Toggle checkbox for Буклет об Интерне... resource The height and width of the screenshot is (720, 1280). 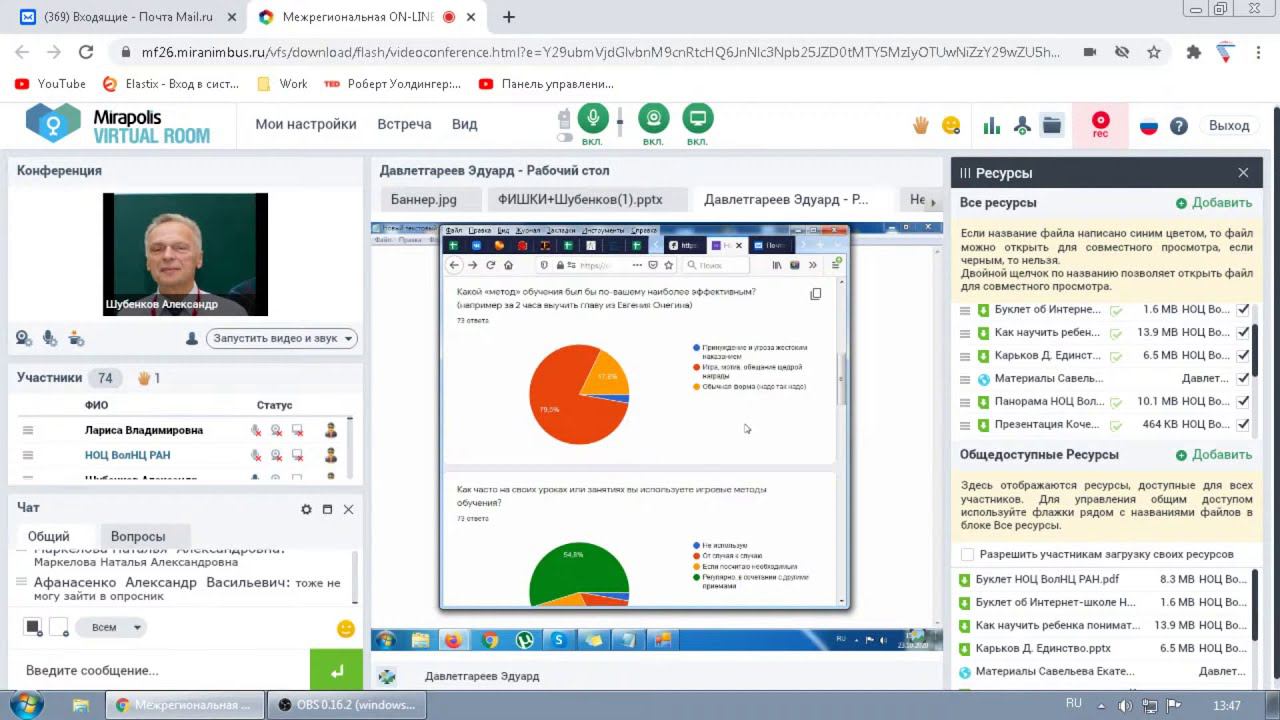pyautogui.click(x=1243, y=310)
